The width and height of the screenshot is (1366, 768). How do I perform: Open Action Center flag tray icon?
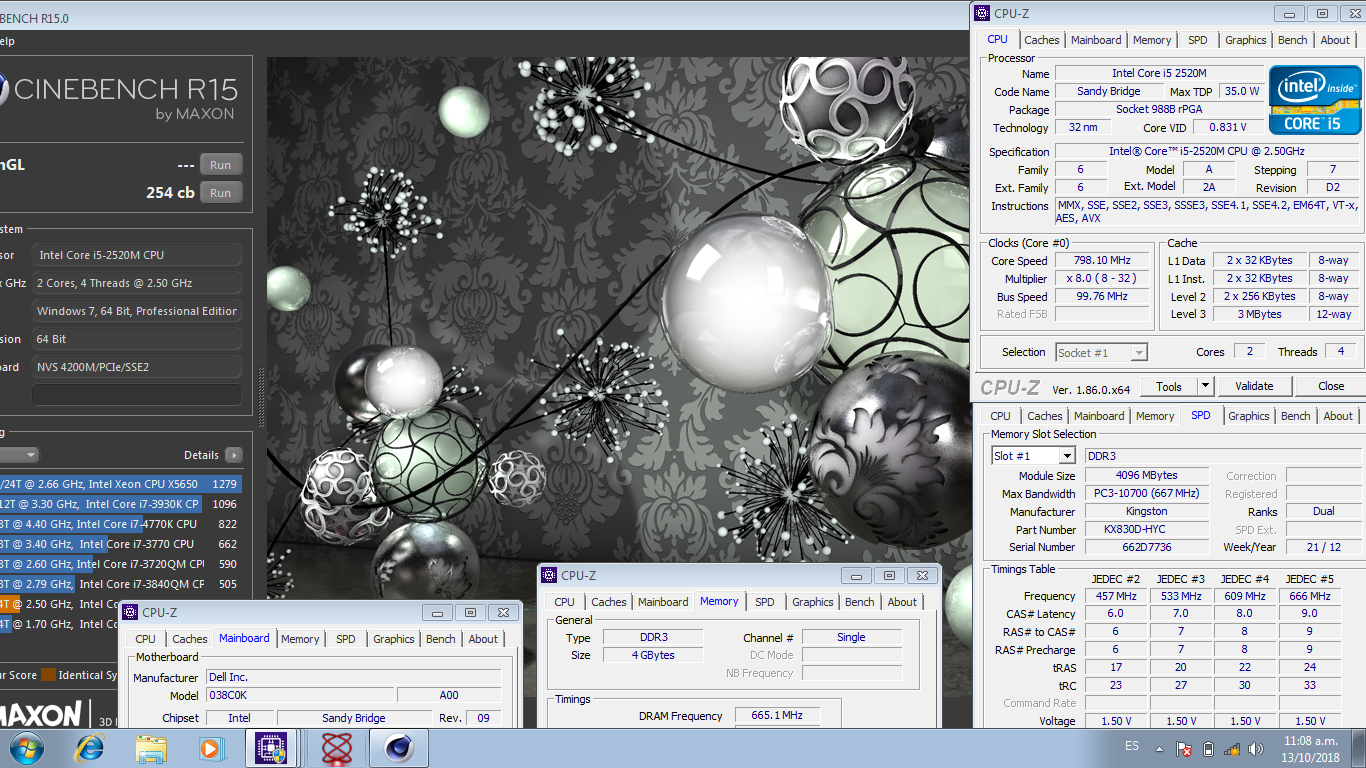coord(1184,748)
